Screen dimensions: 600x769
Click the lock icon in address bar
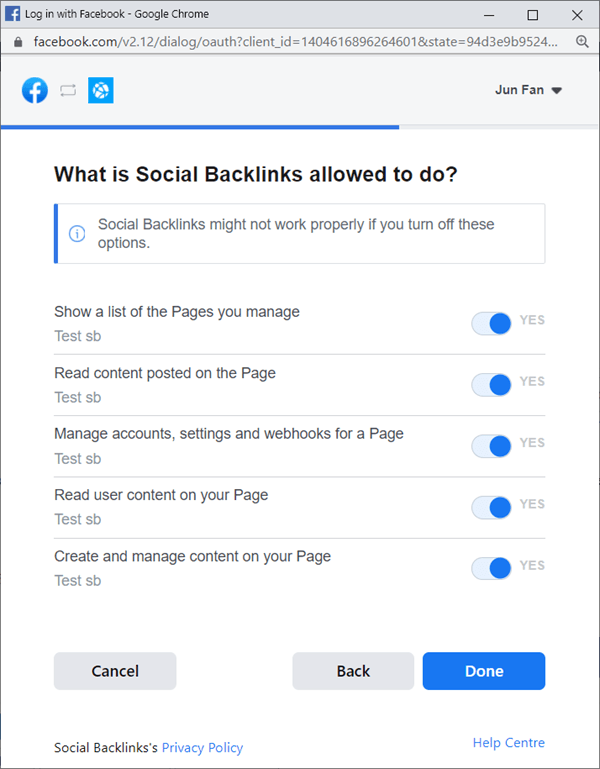coord(17,42)
